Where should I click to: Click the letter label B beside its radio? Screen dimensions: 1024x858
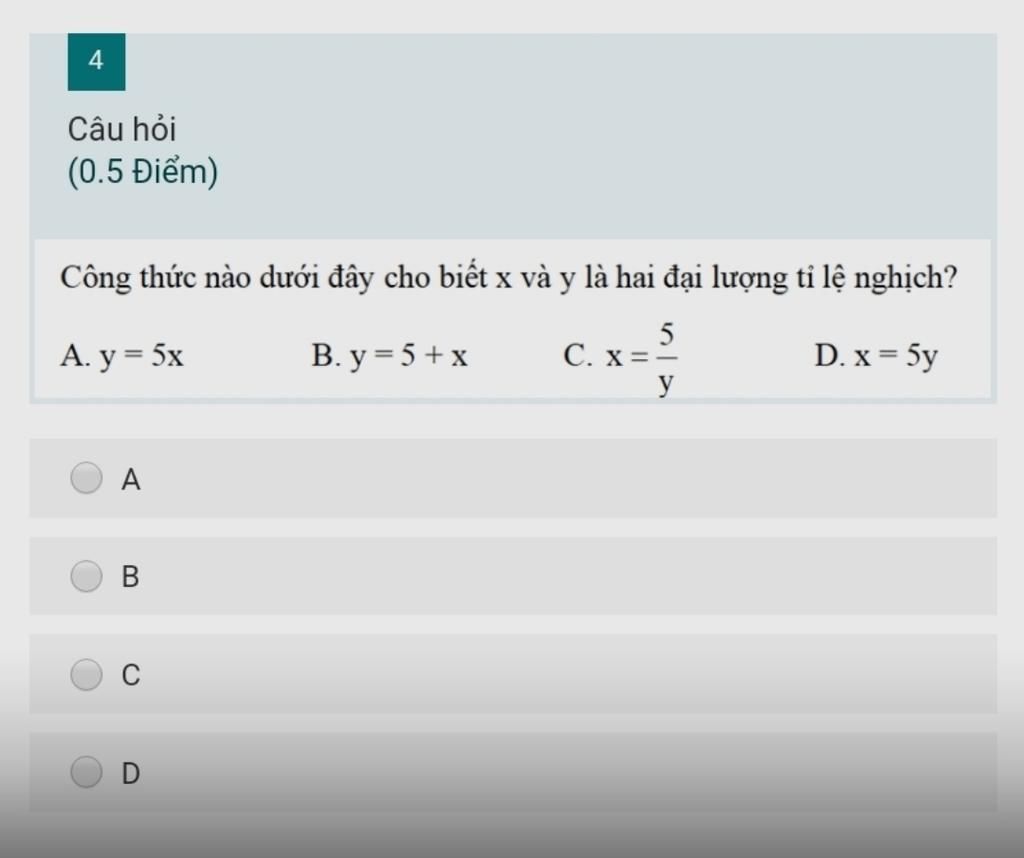[130, 577]
